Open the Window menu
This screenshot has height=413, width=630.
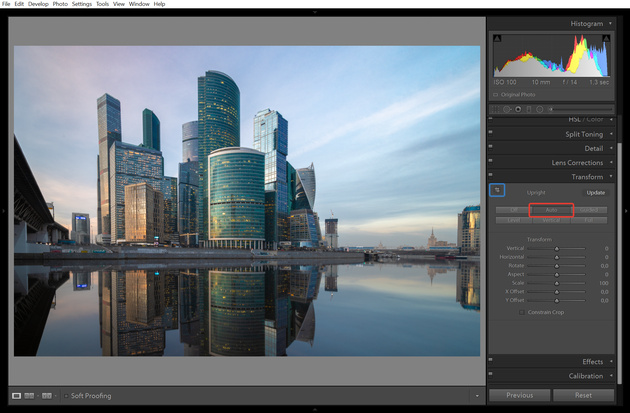click(x=139, y=4)
